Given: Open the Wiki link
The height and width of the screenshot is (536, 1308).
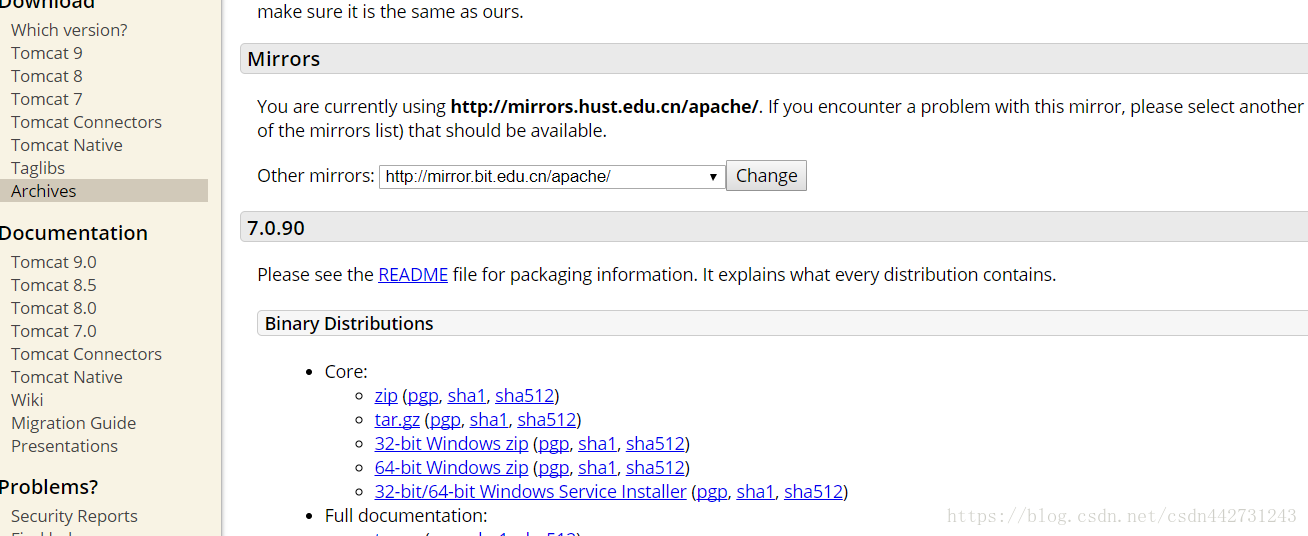Looking at the screenshot, I should [27, 400].
